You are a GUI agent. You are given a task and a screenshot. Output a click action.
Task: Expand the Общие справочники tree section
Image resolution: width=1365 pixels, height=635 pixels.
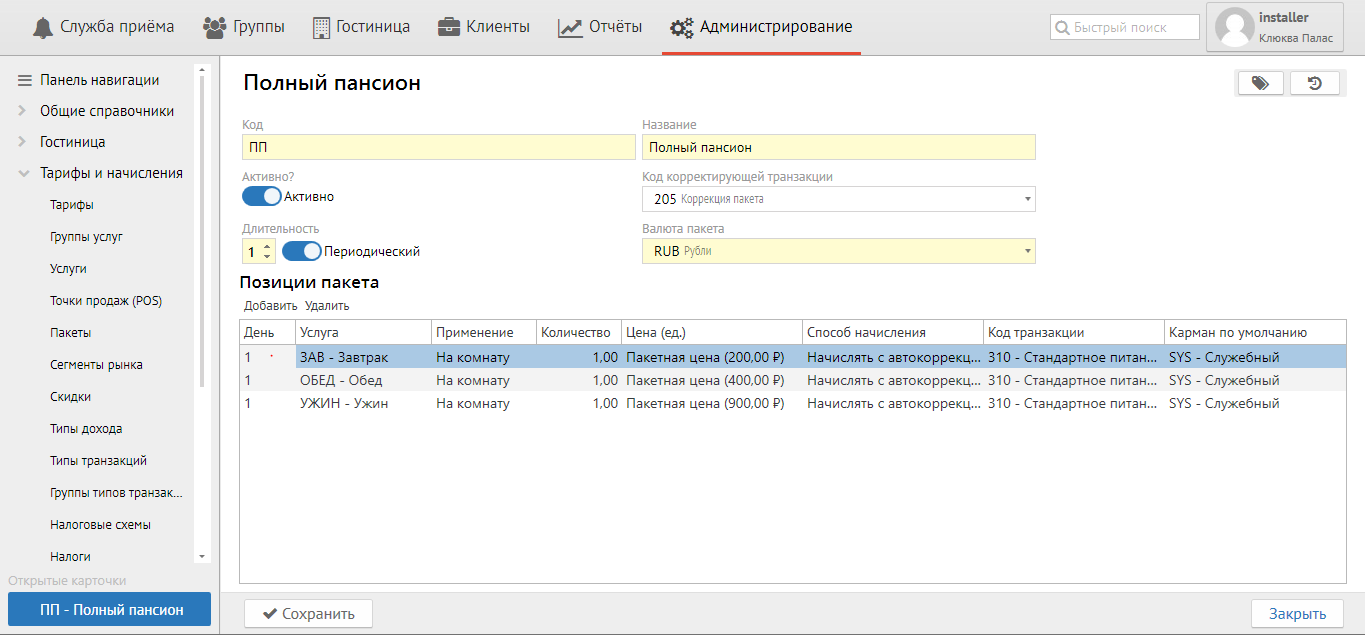coord(22,111)
